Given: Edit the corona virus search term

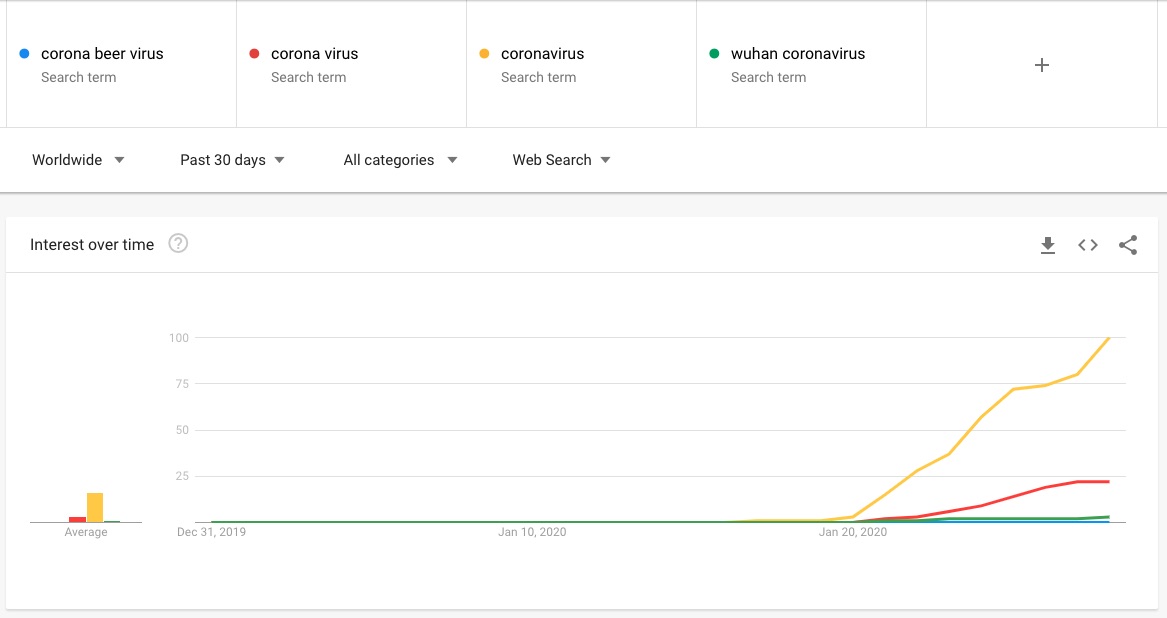Looking at the screenshot, I should click(314, 54).
